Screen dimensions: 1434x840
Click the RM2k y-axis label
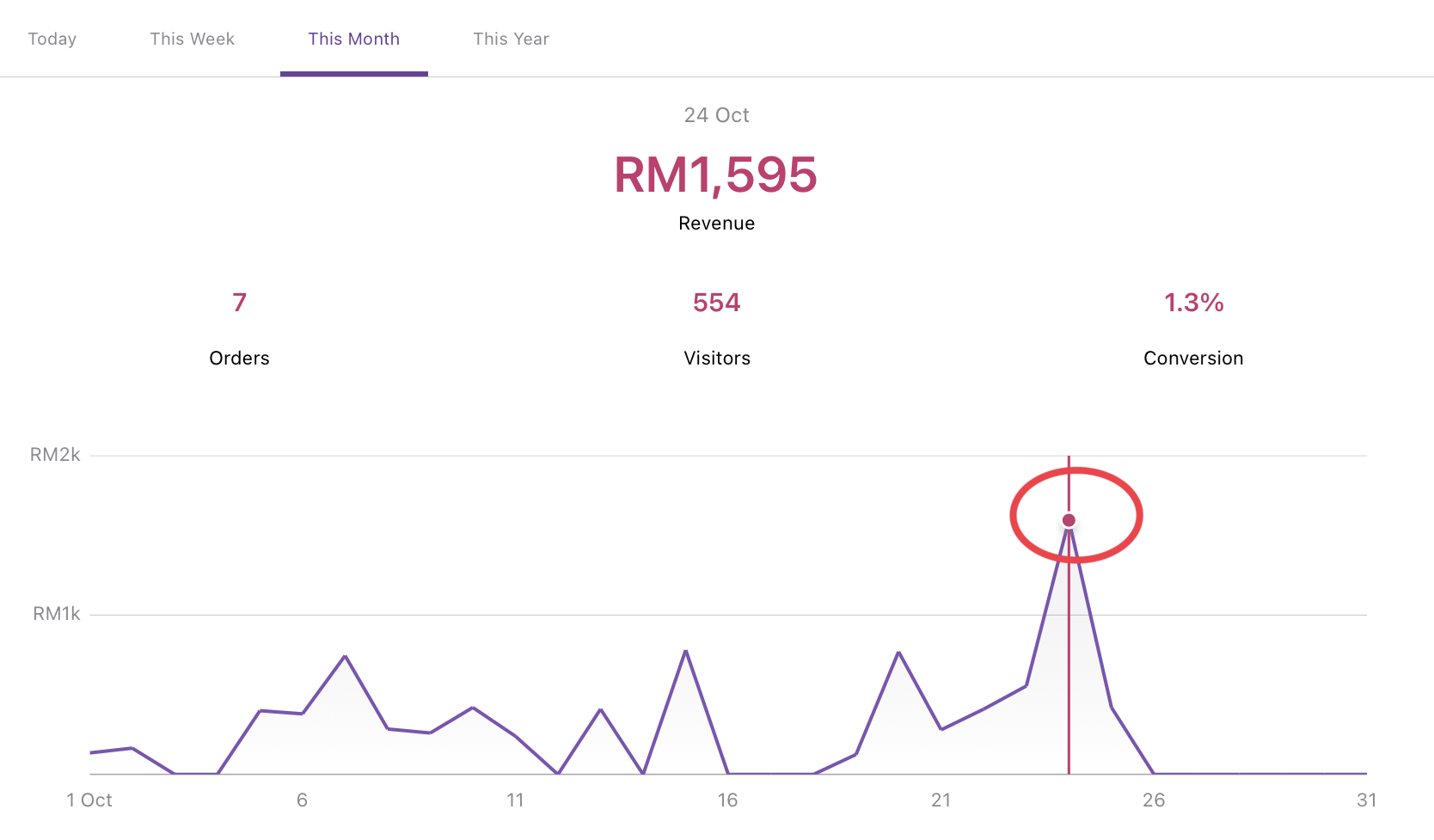tap(55, 455)
